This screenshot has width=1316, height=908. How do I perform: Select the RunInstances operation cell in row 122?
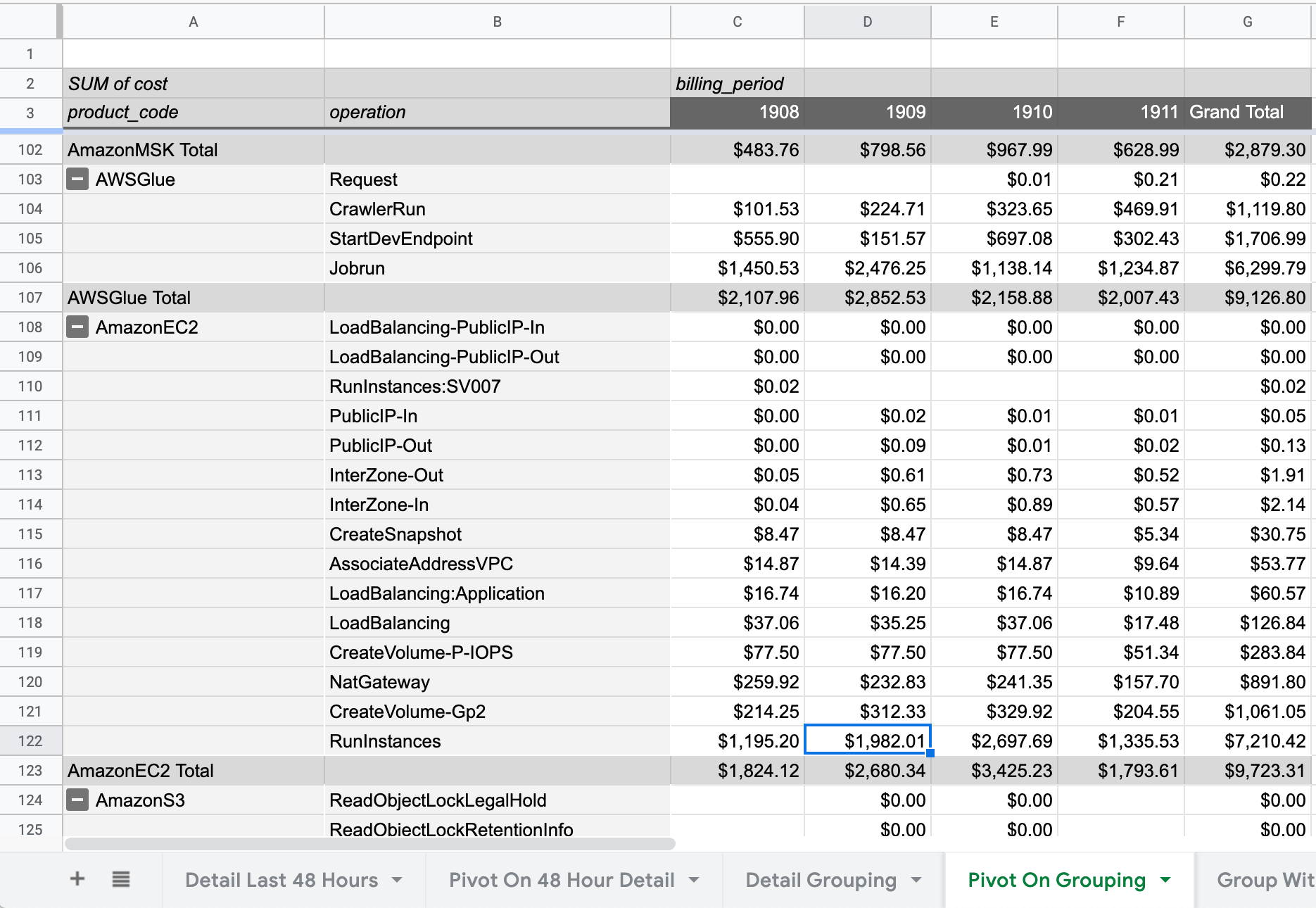(x=498, y=741)
